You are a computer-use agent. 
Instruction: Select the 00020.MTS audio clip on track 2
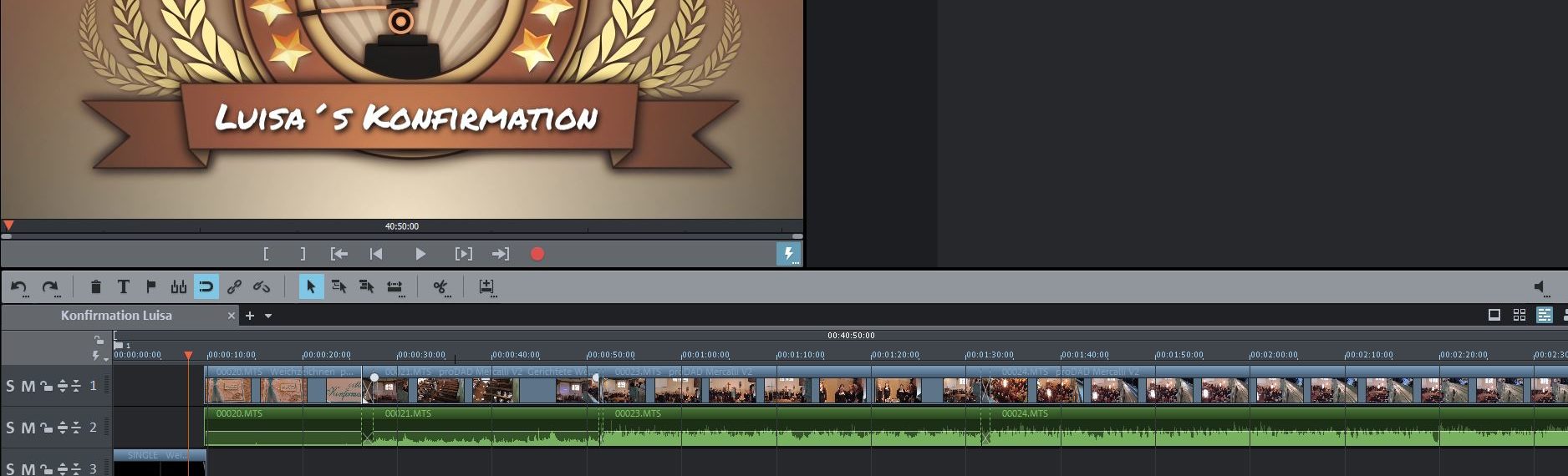[283, 427]
